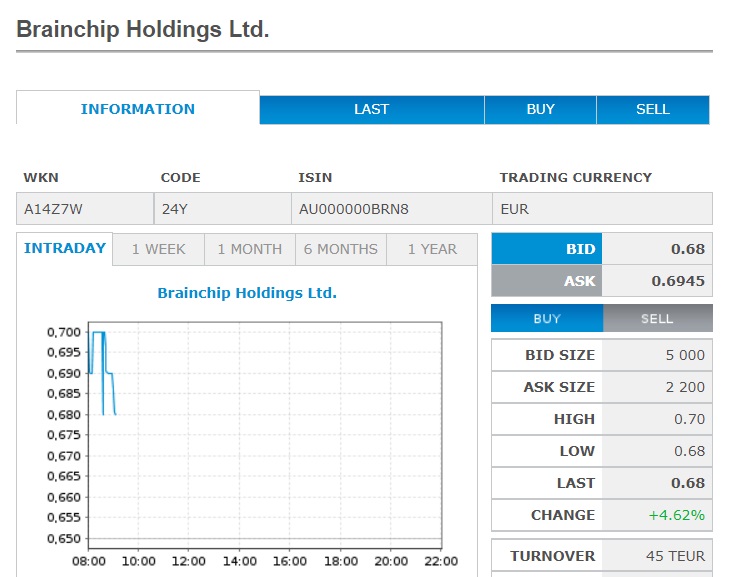Click the WKN column header
The height and width of the screenshot is (577, 737).
pos(41,177)
